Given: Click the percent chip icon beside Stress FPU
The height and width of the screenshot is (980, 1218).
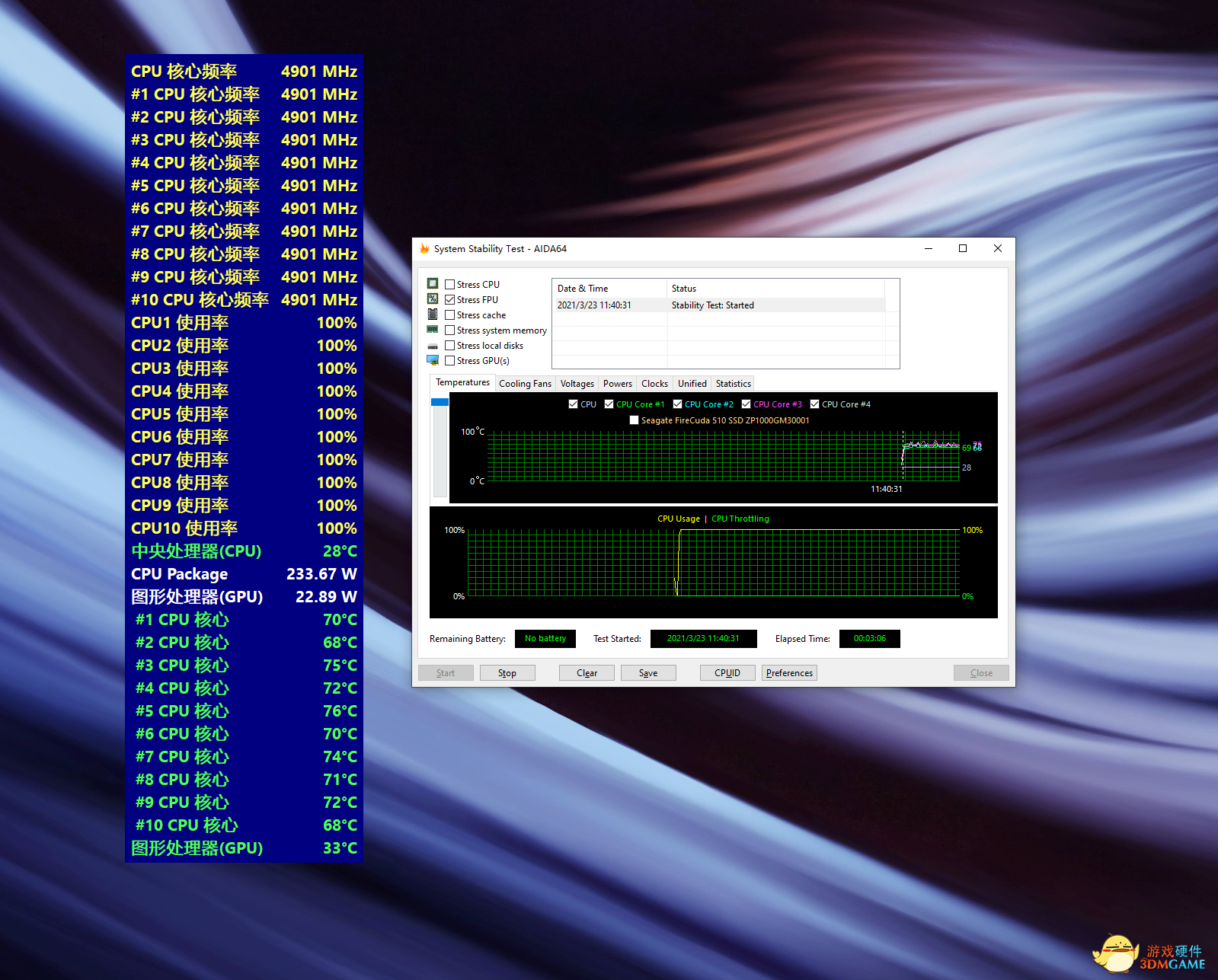Looking at the screenshot, I should click(433, 299).
